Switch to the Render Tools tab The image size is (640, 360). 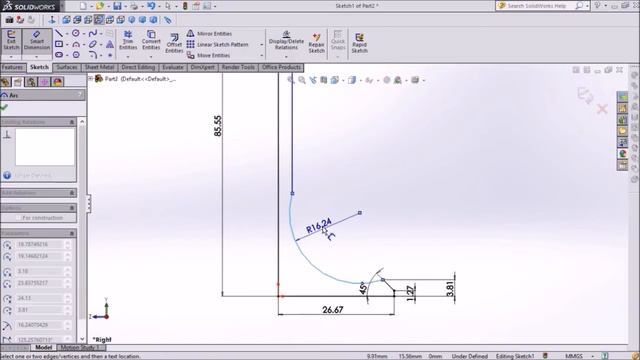coord(238,67)
